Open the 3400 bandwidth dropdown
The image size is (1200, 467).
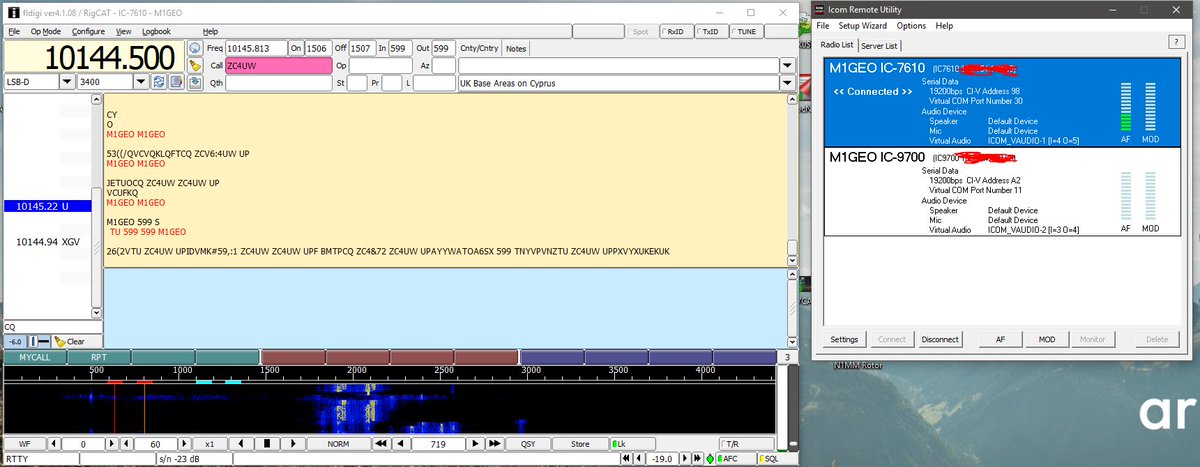coord(141,82)
